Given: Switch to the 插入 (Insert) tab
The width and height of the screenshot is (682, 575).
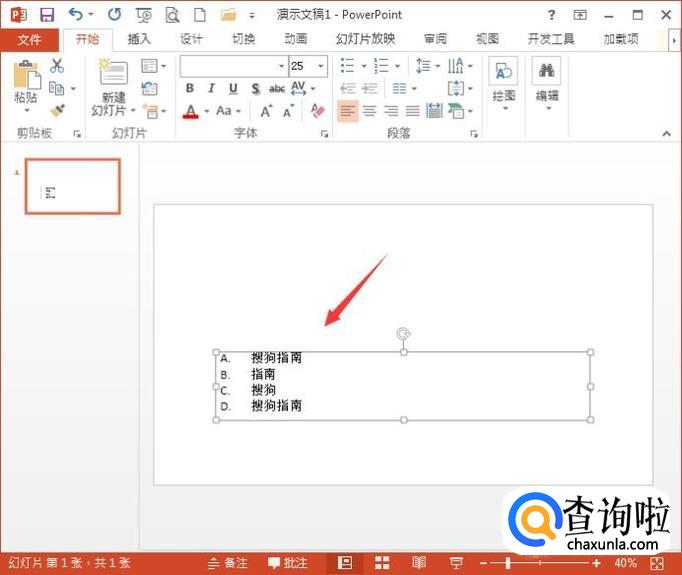Looking at the screenshot, I should (x=139, y=39).
